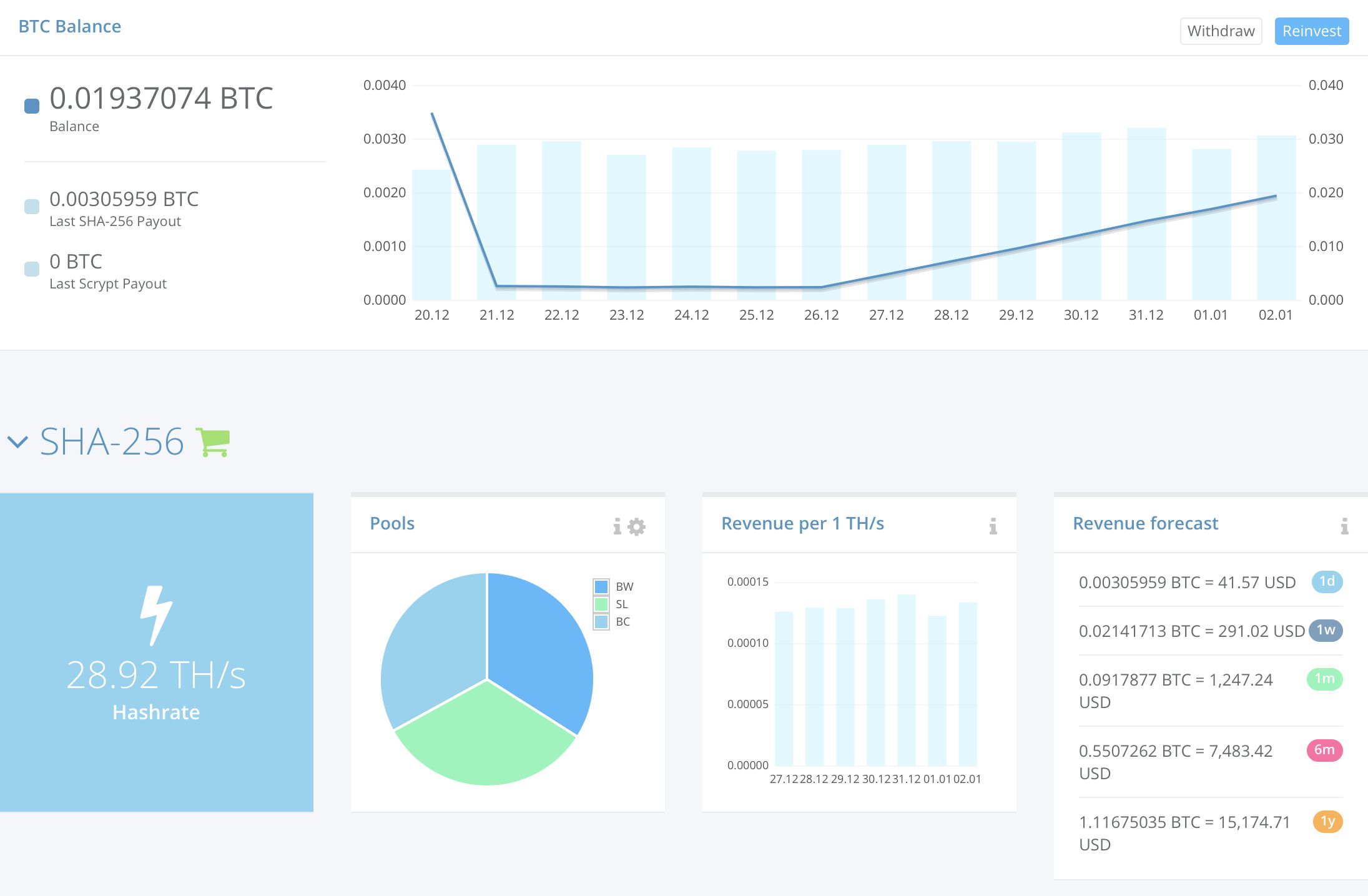Click the 31.12 bar in balance chart
Viewport: 1368px width, 896px height.
click(1146, 214)
